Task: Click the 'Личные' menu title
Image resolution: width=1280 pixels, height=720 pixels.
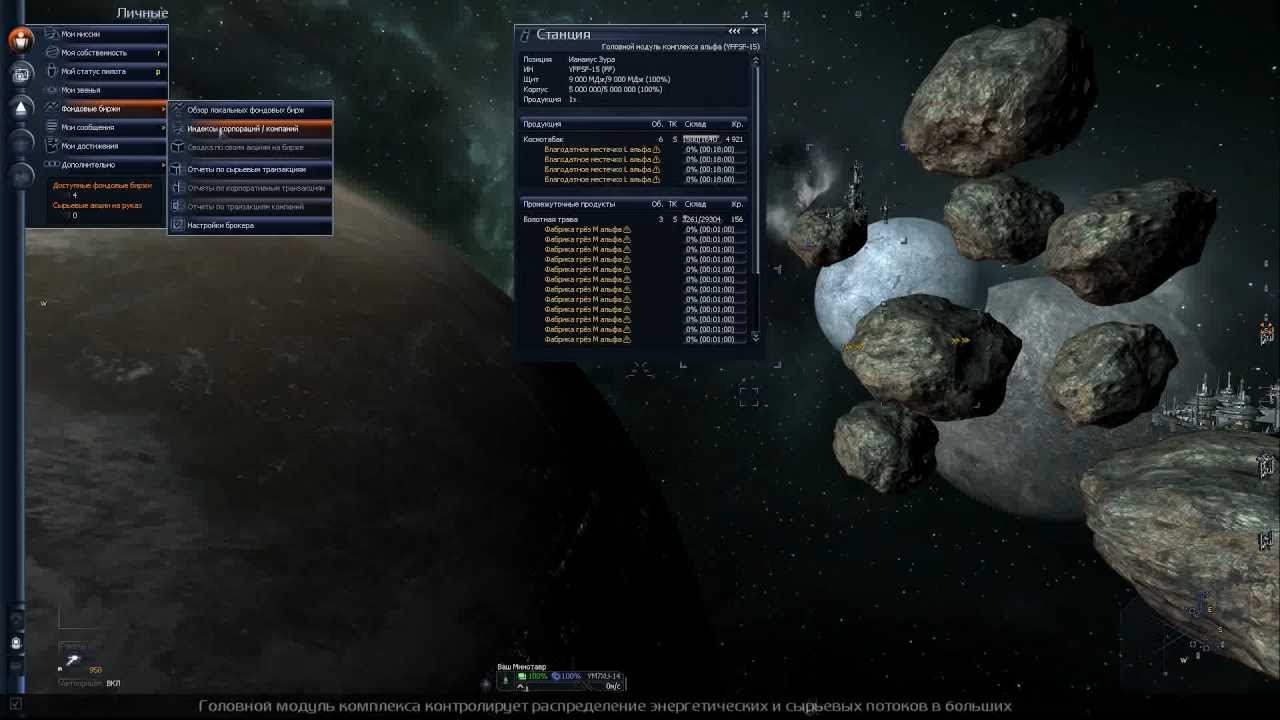Action: click(x=142, y=13)
